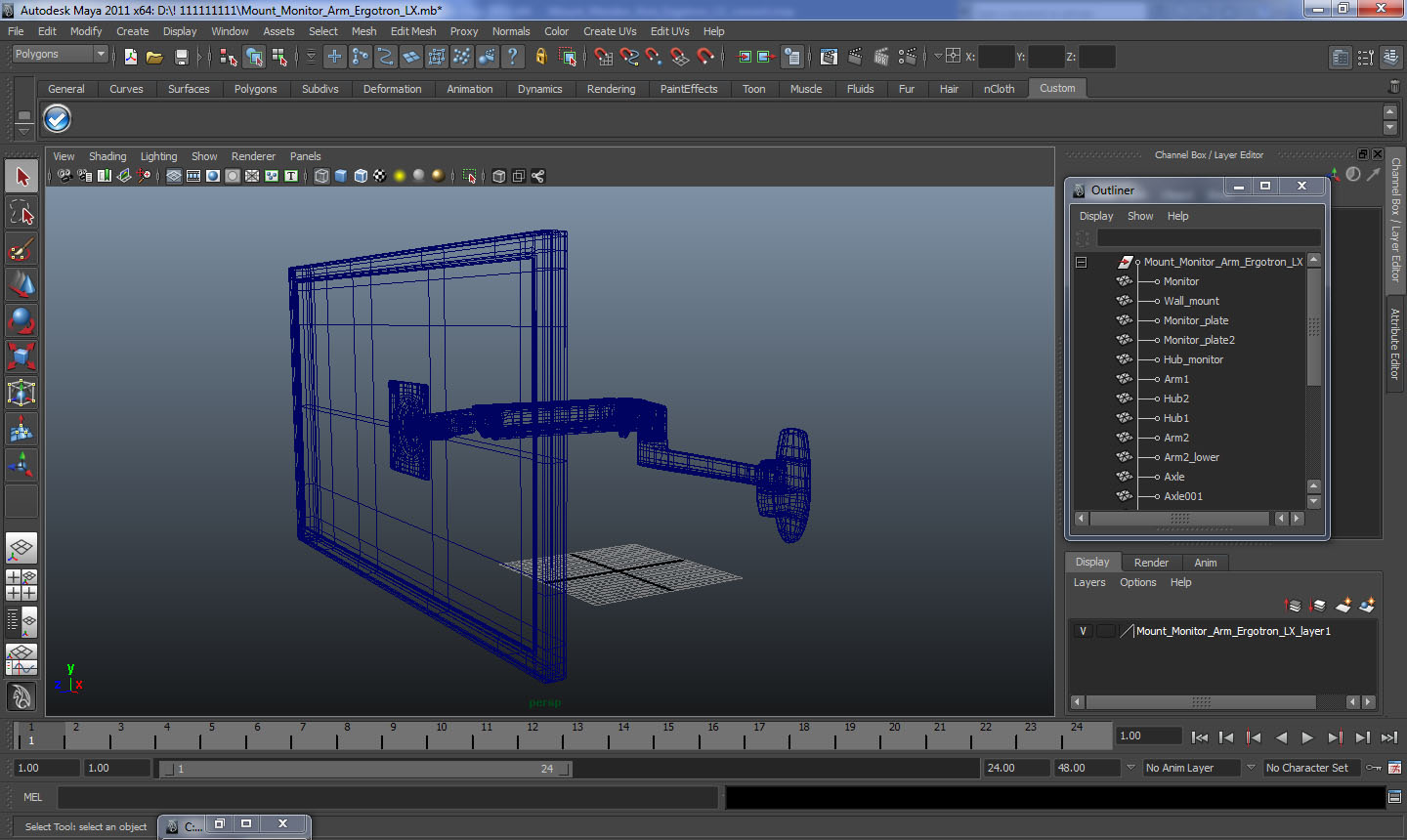Toggle smooth shade all in viewport
1407x840 pixels.
coord(341,176)
